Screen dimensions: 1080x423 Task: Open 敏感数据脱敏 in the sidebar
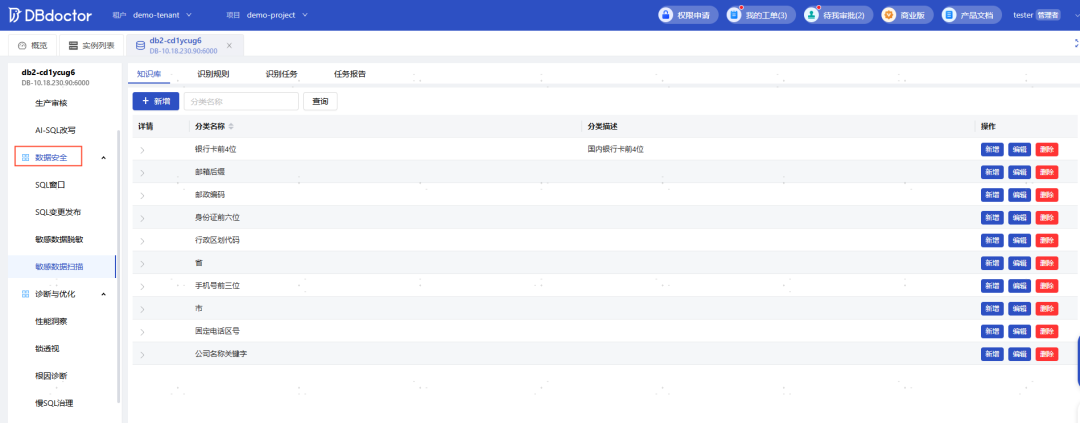(59, 240)
